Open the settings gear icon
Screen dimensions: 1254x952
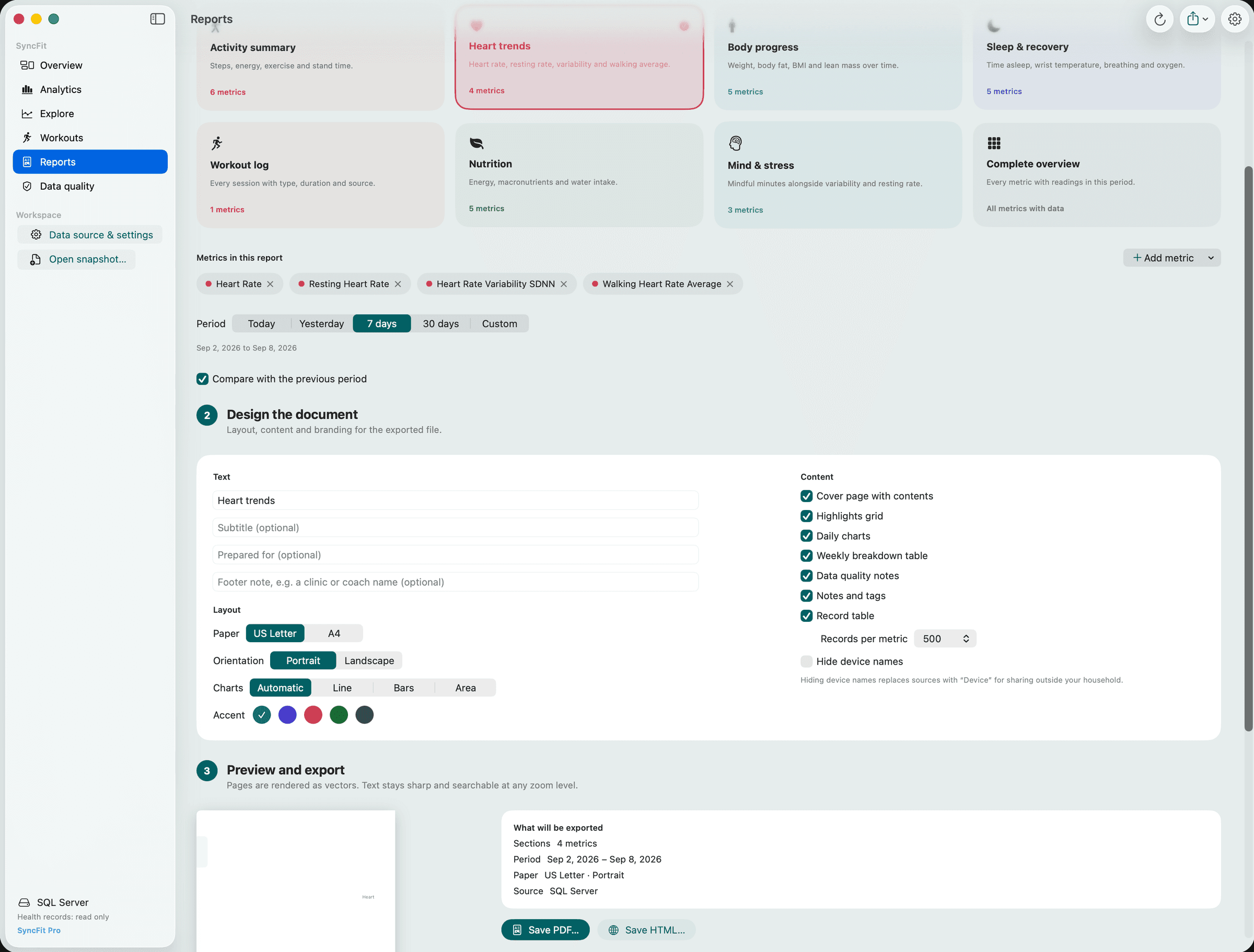tap(1234, 19)
